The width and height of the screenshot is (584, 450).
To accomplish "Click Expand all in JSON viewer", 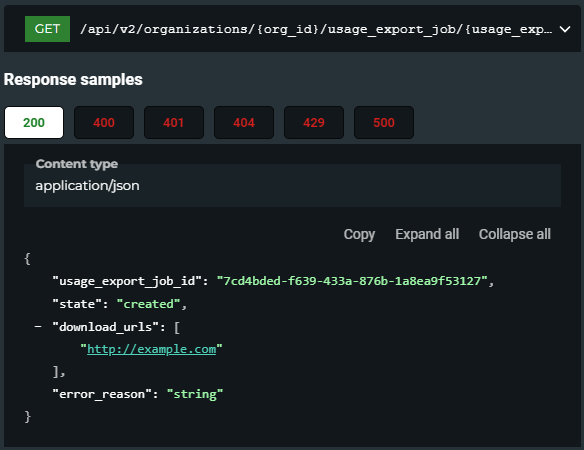I will tap(427, 234).
